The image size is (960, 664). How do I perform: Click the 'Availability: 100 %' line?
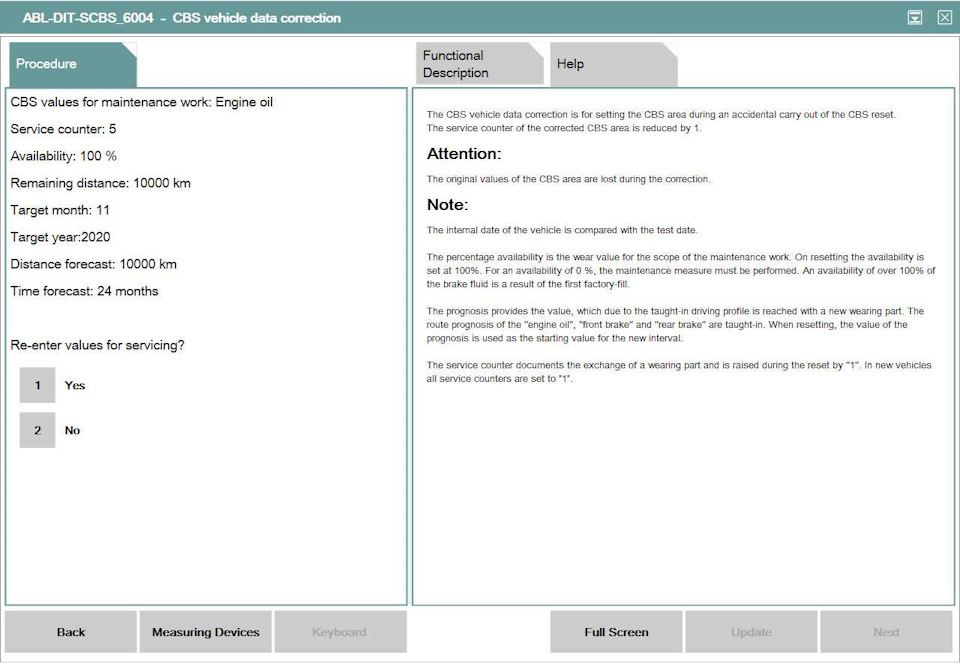click(x=64, y=156)
